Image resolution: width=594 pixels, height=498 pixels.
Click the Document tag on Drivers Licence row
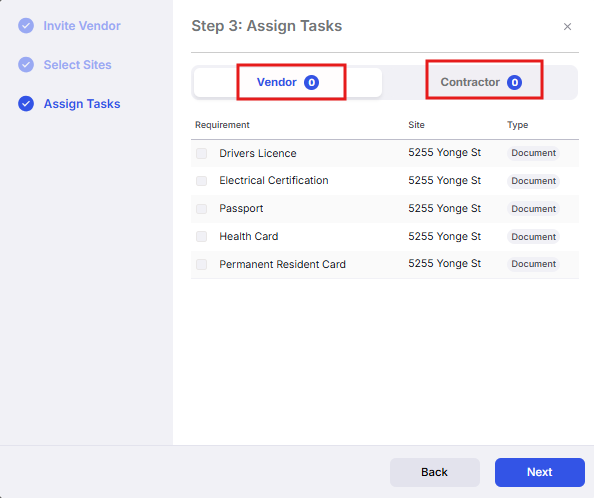[x=533, y=153]
